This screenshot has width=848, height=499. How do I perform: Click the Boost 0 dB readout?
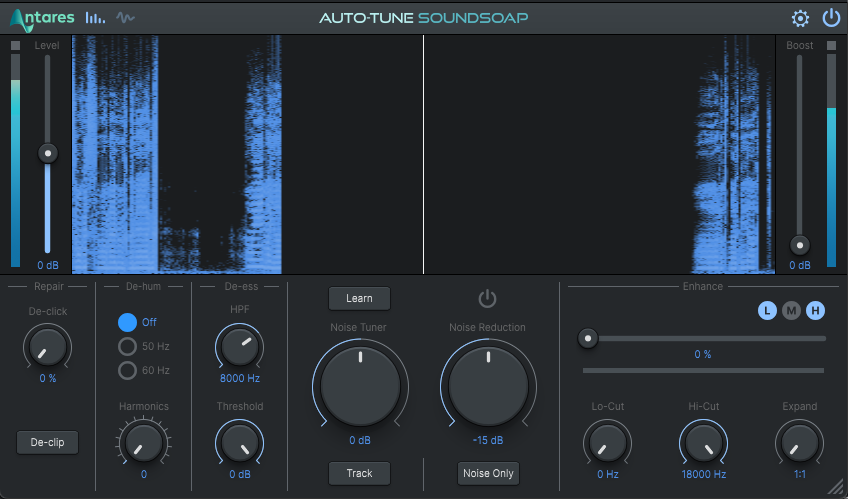(x=800, y=265)
